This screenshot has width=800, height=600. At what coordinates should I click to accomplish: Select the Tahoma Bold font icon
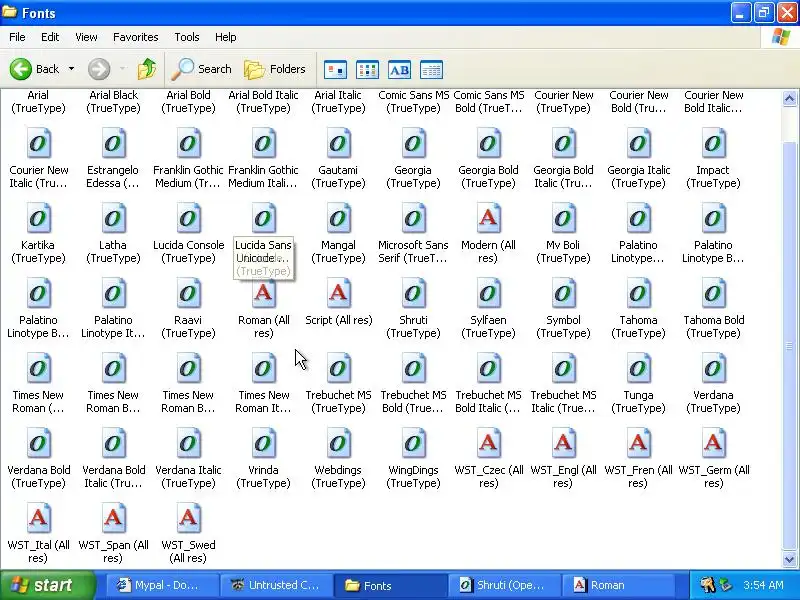(x=713, y=293)
